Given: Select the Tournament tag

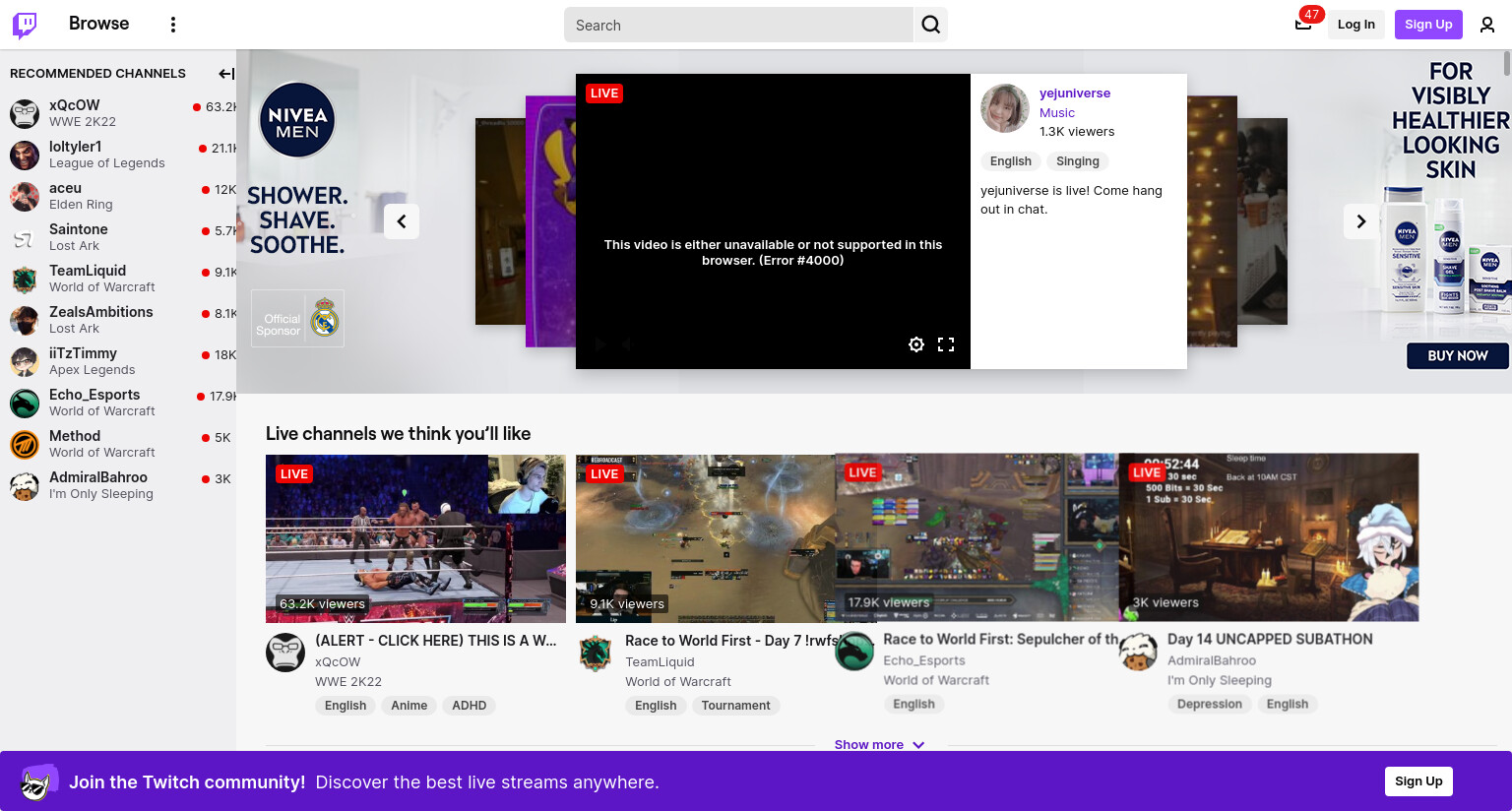Looking at the screenshot, I should [736, 706].
